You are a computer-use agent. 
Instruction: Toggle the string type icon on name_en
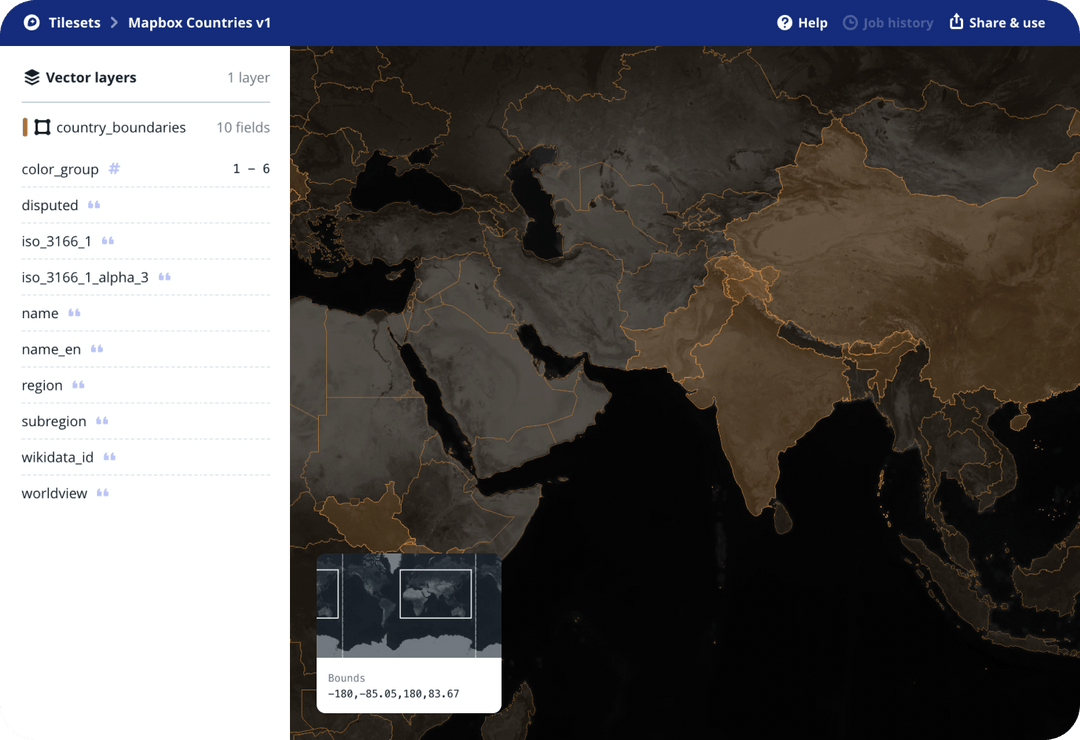pyautogui.click(x=95, y=349)
